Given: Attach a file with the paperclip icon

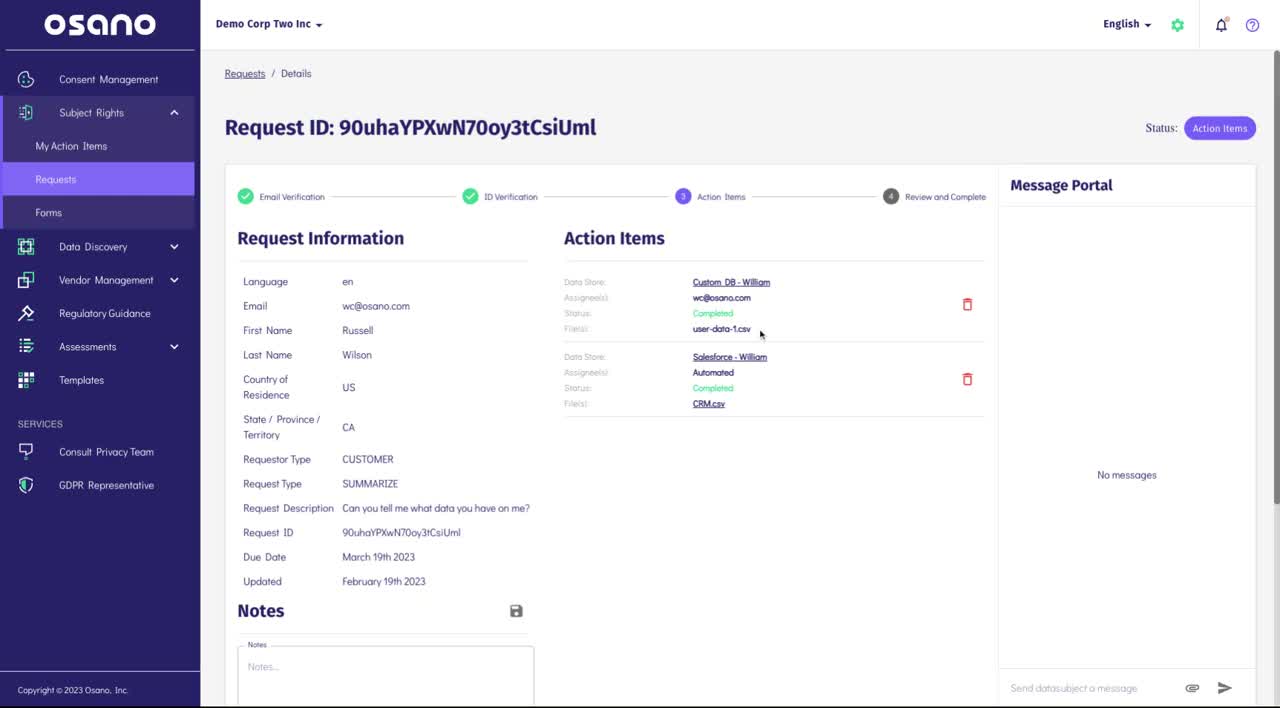Looking at the screenshot, I should (1192, 688).
